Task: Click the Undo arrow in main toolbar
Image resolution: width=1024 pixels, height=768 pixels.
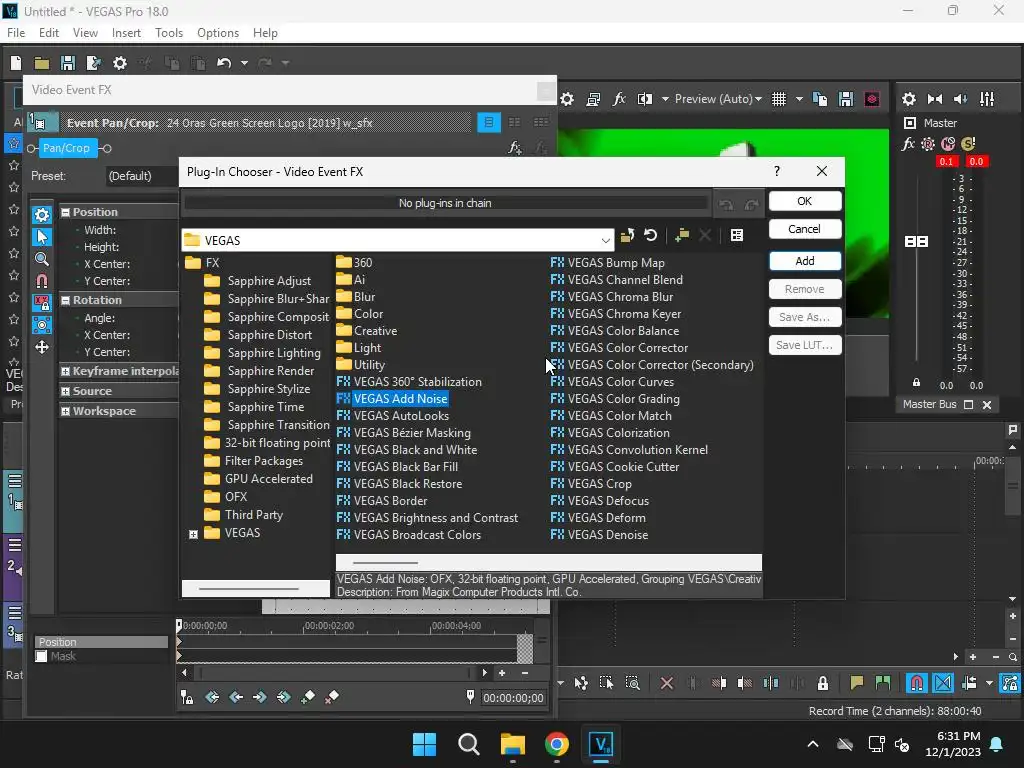Action: [224, 63]
